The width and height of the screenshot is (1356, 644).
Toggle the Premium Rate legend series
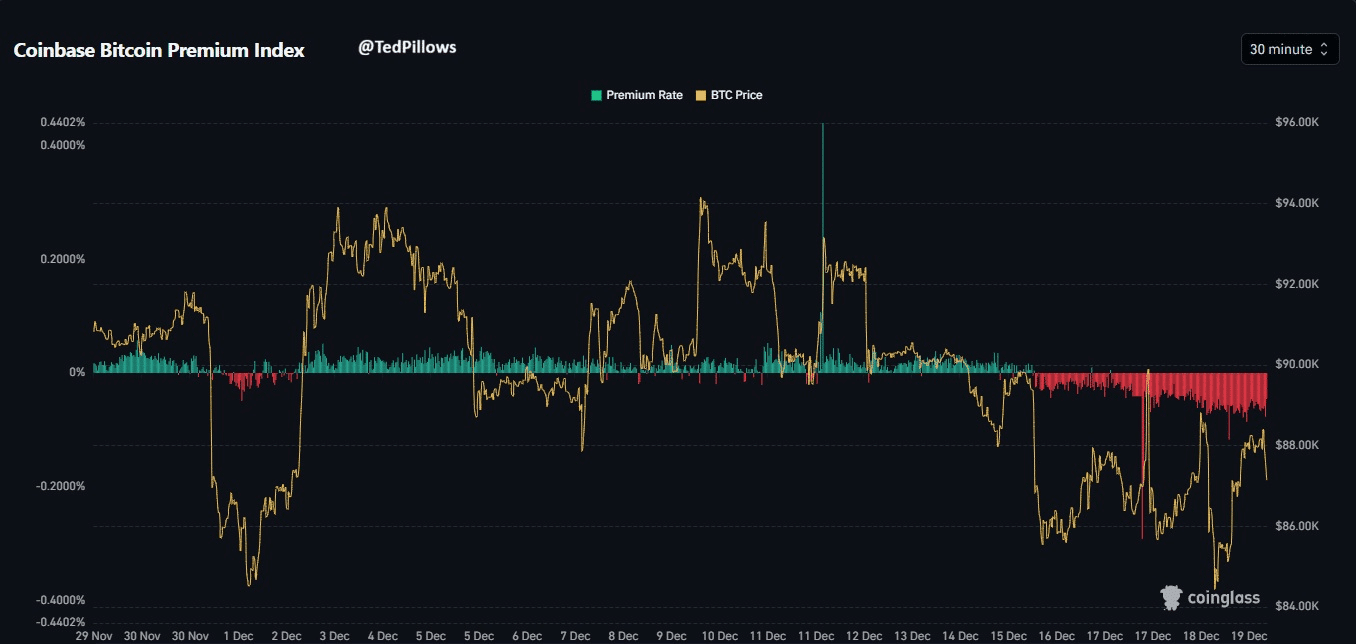click(x=644, y=95)
